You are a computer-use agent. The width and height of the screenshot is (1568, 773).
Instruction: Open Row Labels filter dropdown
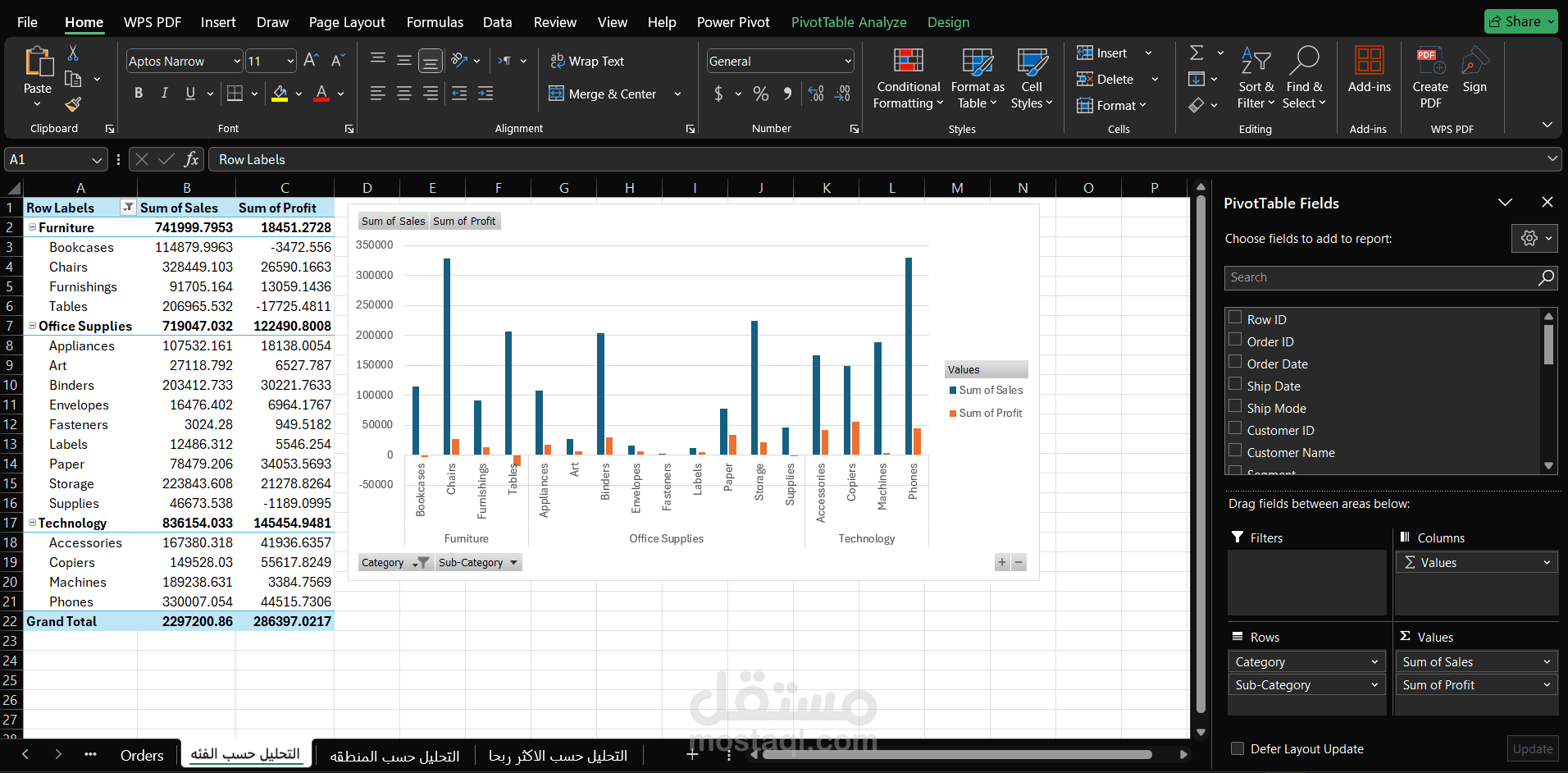128,208
